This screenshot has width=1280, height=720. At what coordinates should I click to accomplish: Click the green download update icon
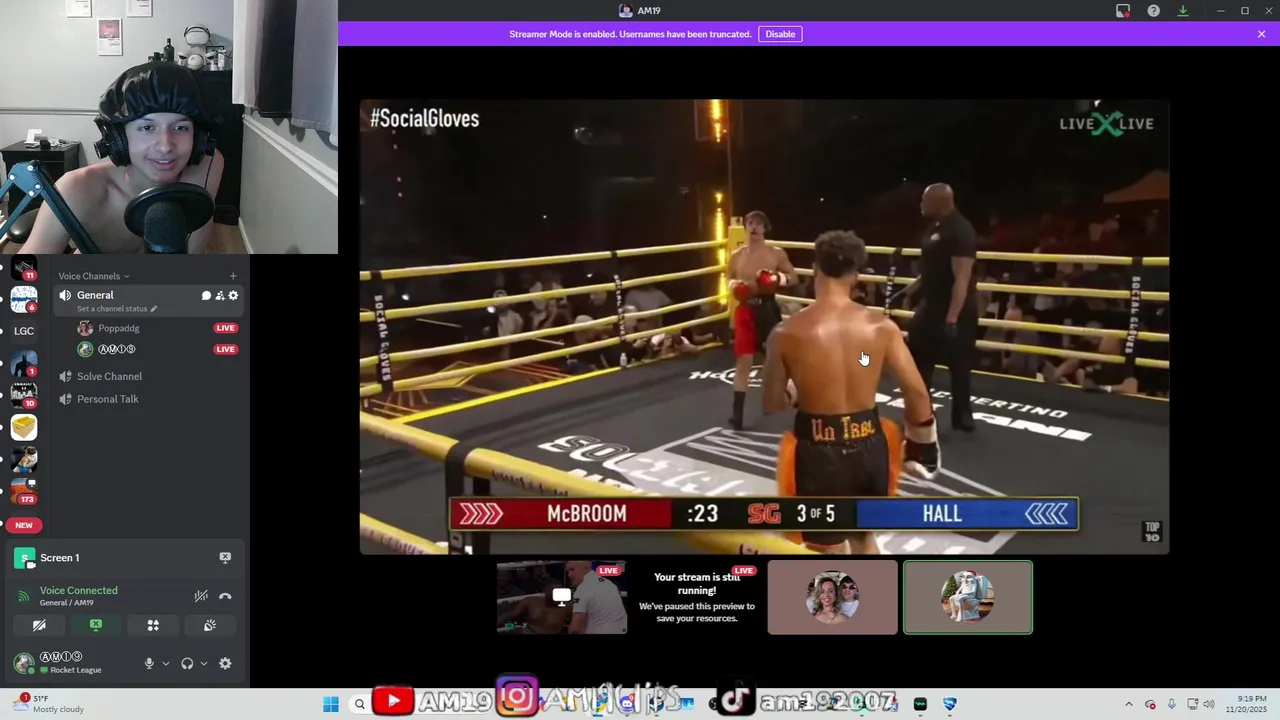(x=1183, y=11)
